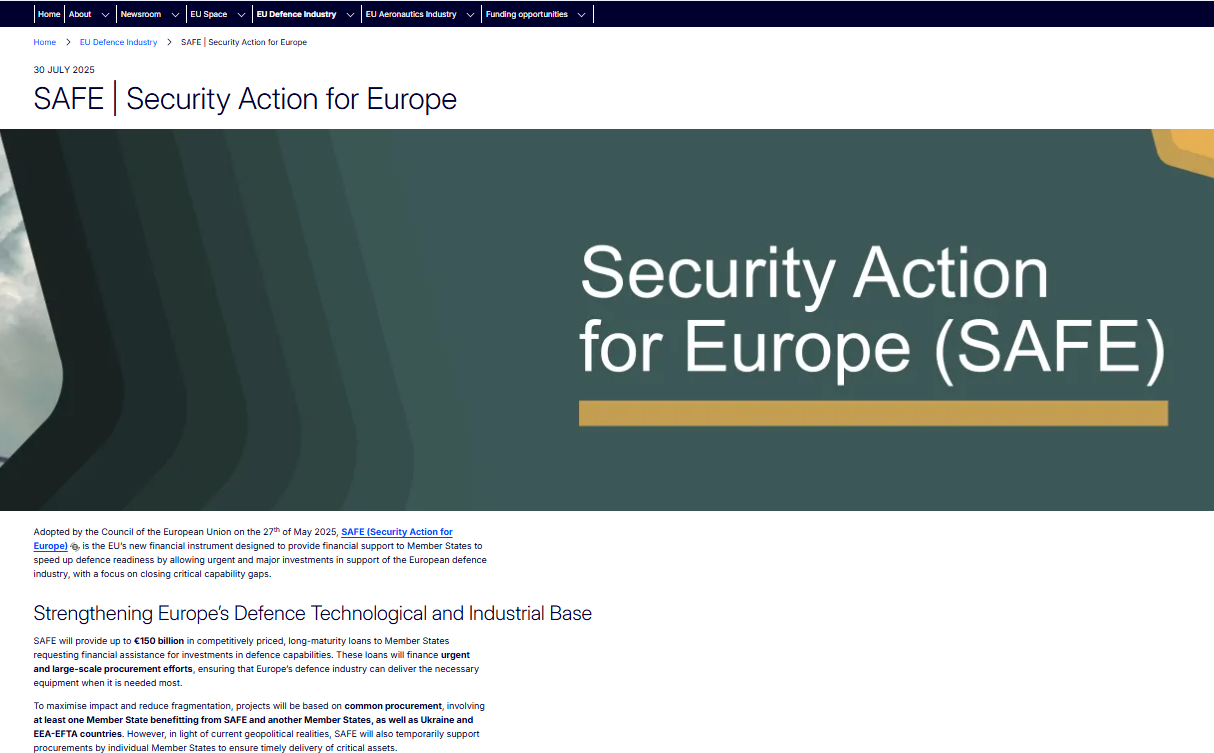The image size is (1214, 753).
Task: Click the external link icon after the SAFE link
Action: [75, 547]
